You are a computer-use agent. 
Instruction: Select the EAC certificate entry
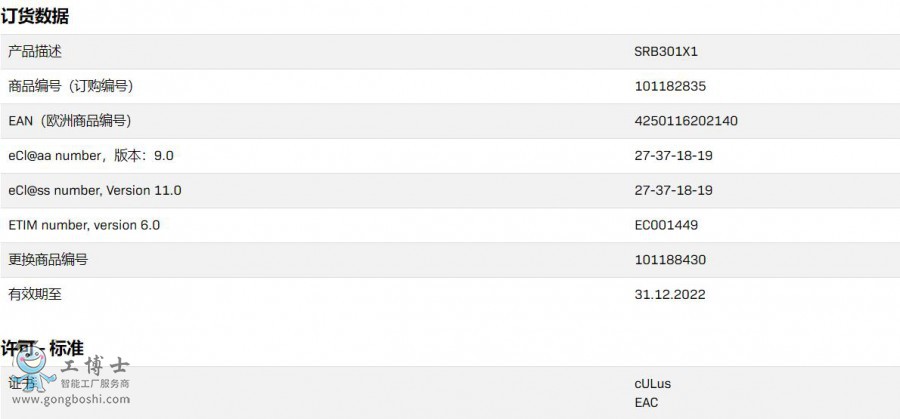[647, 403]
